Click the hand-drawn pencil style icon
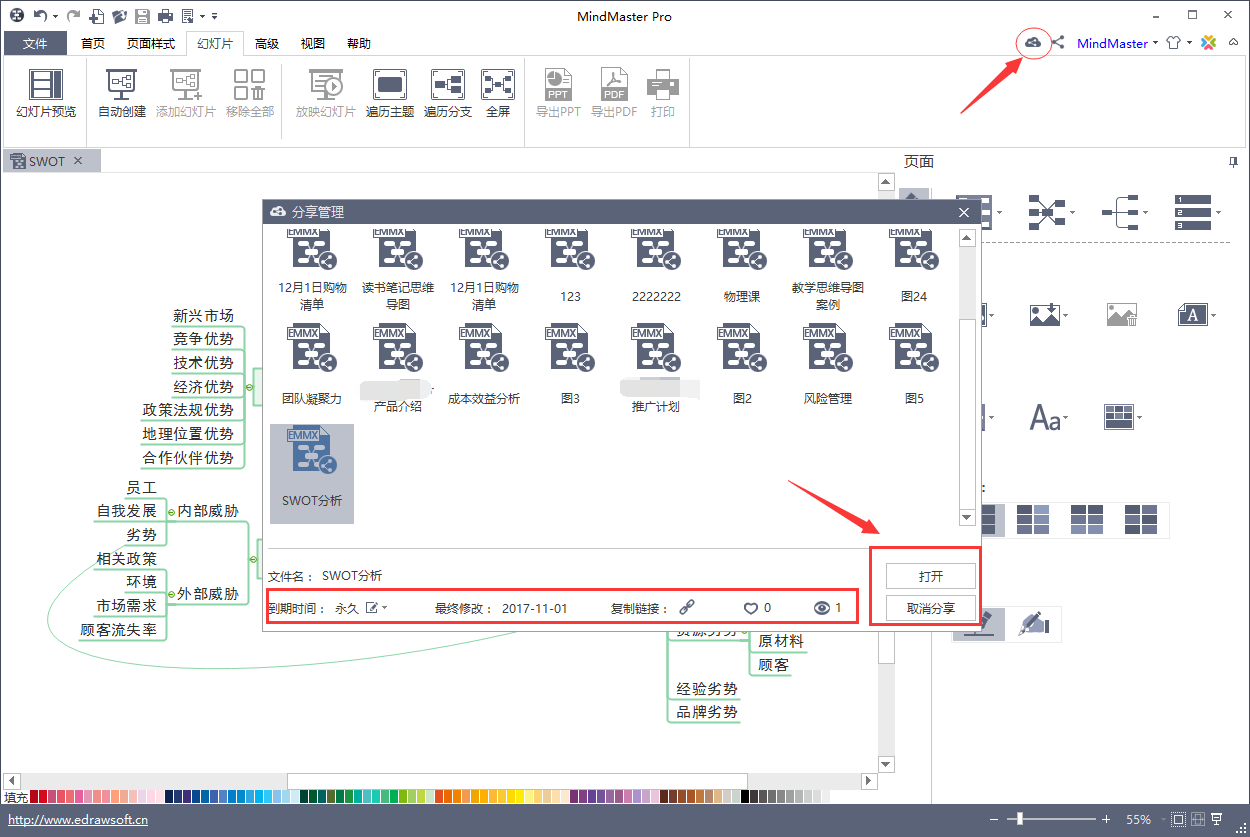Screen dimensions: 1250x837 1033,624
